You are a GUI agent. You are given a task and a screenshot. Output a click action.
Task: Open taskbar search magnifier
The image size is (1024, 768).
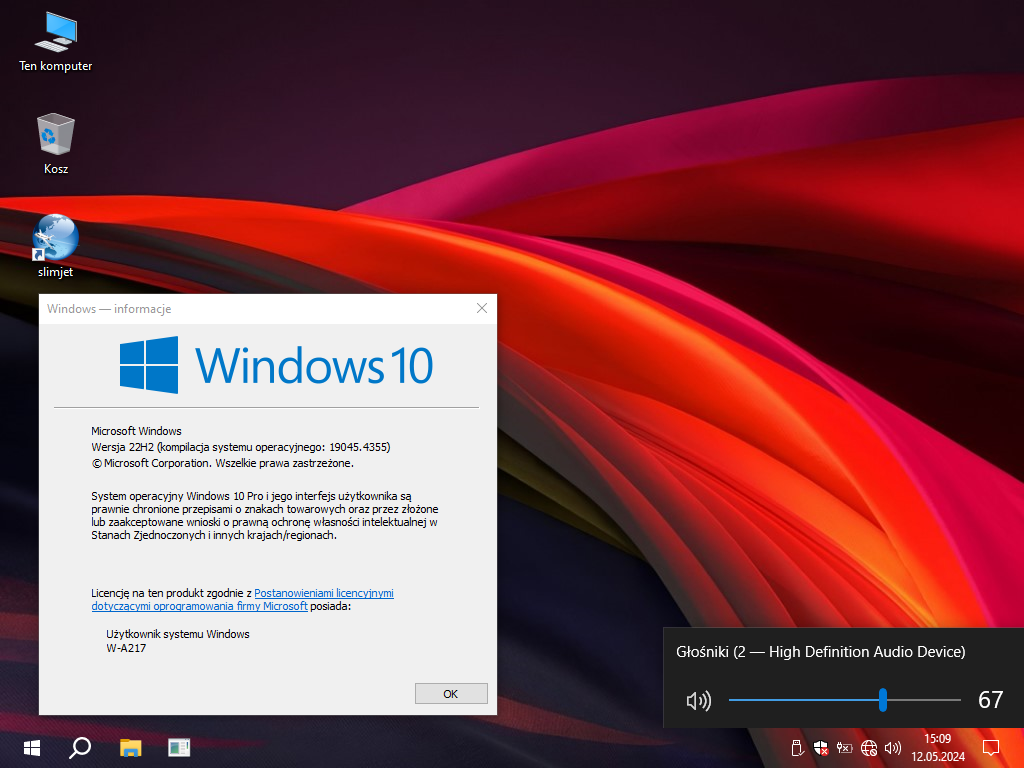pyautogui.click(x=81, y=747)
